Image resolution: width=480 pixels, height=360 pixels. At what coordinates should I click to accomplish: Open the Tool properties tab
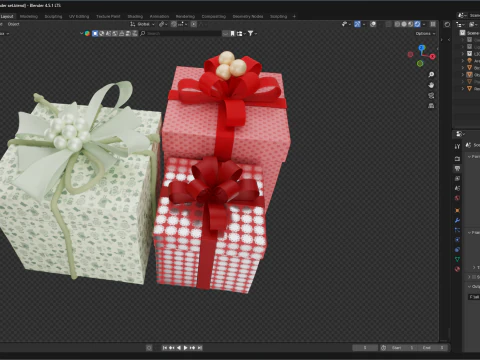457,146
